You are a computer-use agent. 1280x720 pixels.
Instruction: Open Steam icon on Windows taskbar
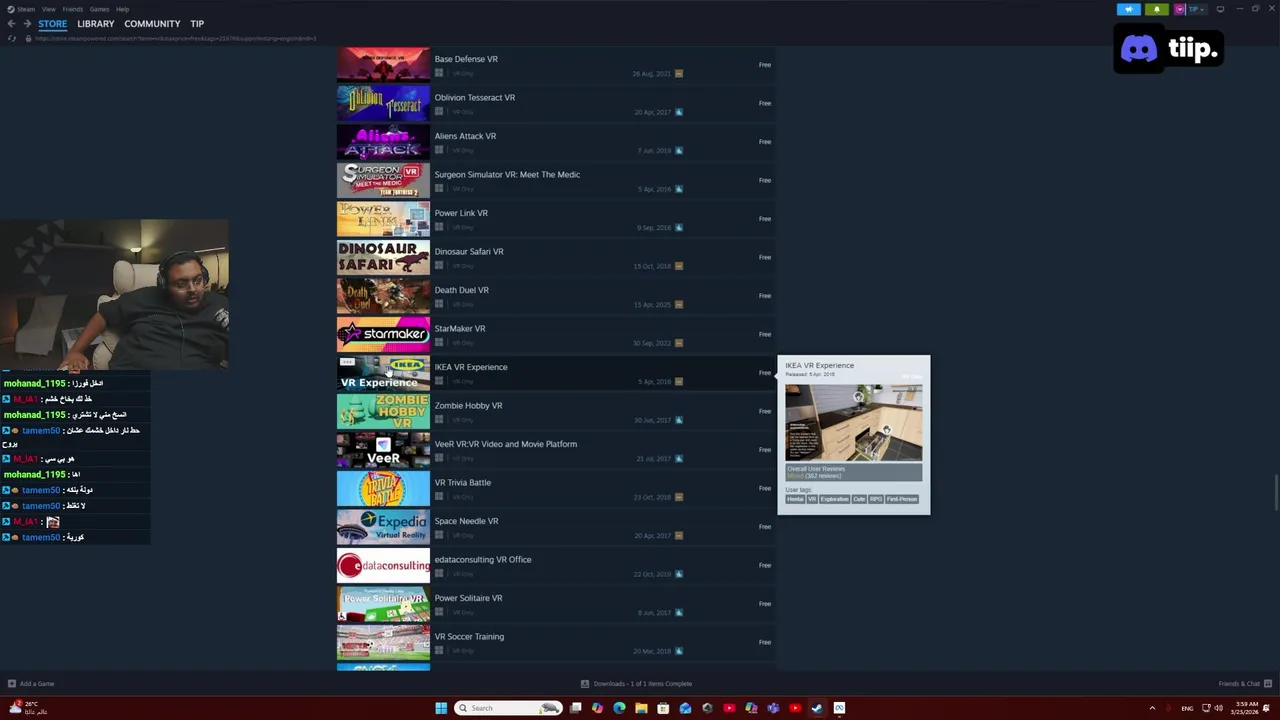817,708
